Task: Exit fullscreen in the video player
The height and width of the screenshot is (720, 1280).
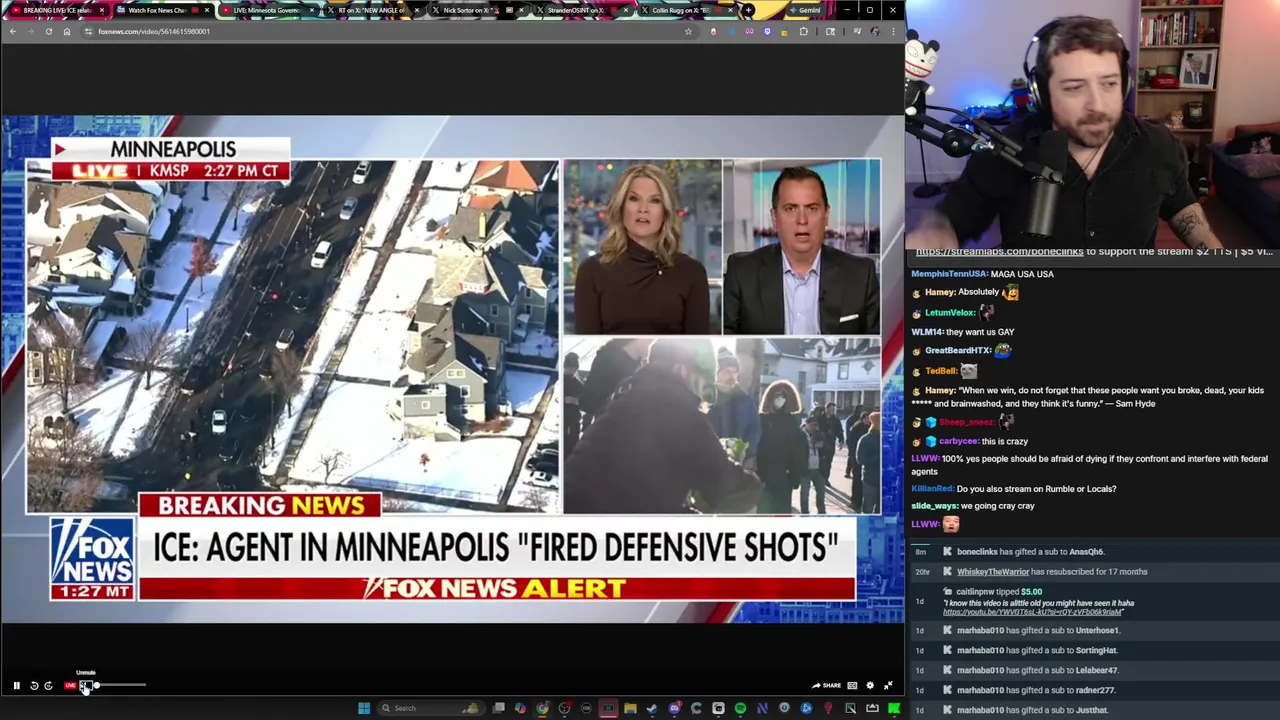Action: (x=888, y=685)
